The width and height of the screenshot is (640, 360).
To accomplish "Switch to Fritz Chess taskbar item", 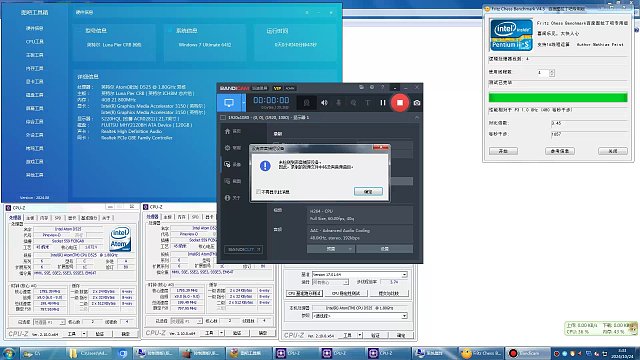I will [481, 353].
